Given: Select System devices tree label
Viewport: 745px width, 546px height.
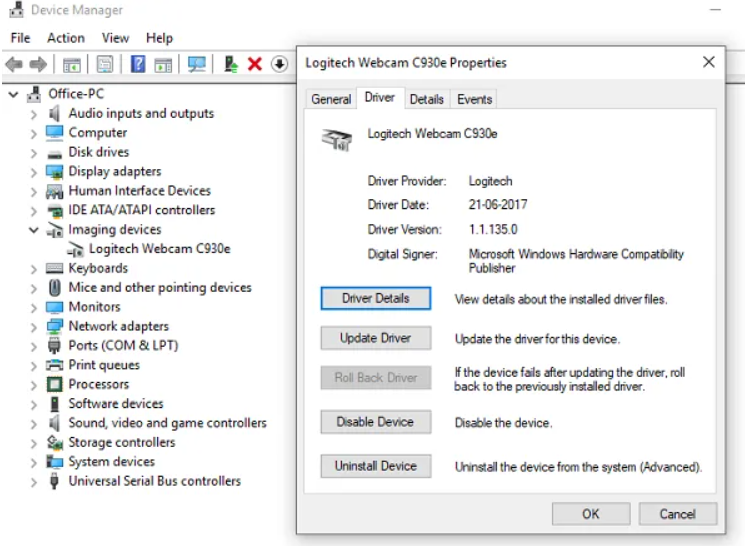Looking at the screenshot, I should pyautogui.click(x=112, y=461).
